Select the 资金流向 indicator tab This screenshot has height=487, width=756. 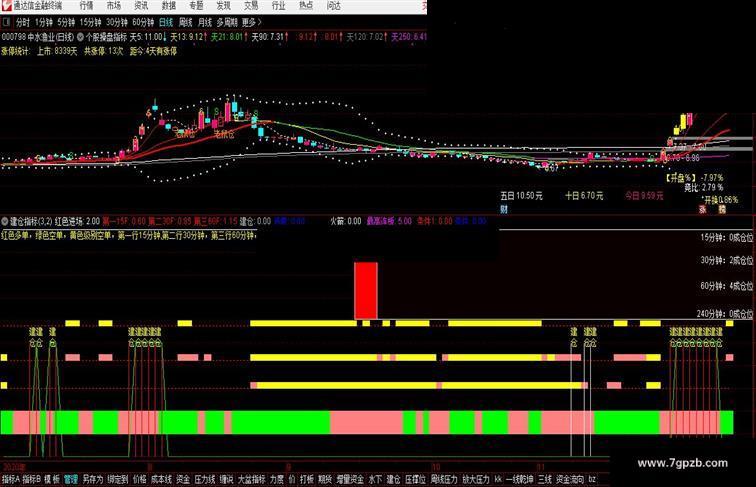pos(570,479)
